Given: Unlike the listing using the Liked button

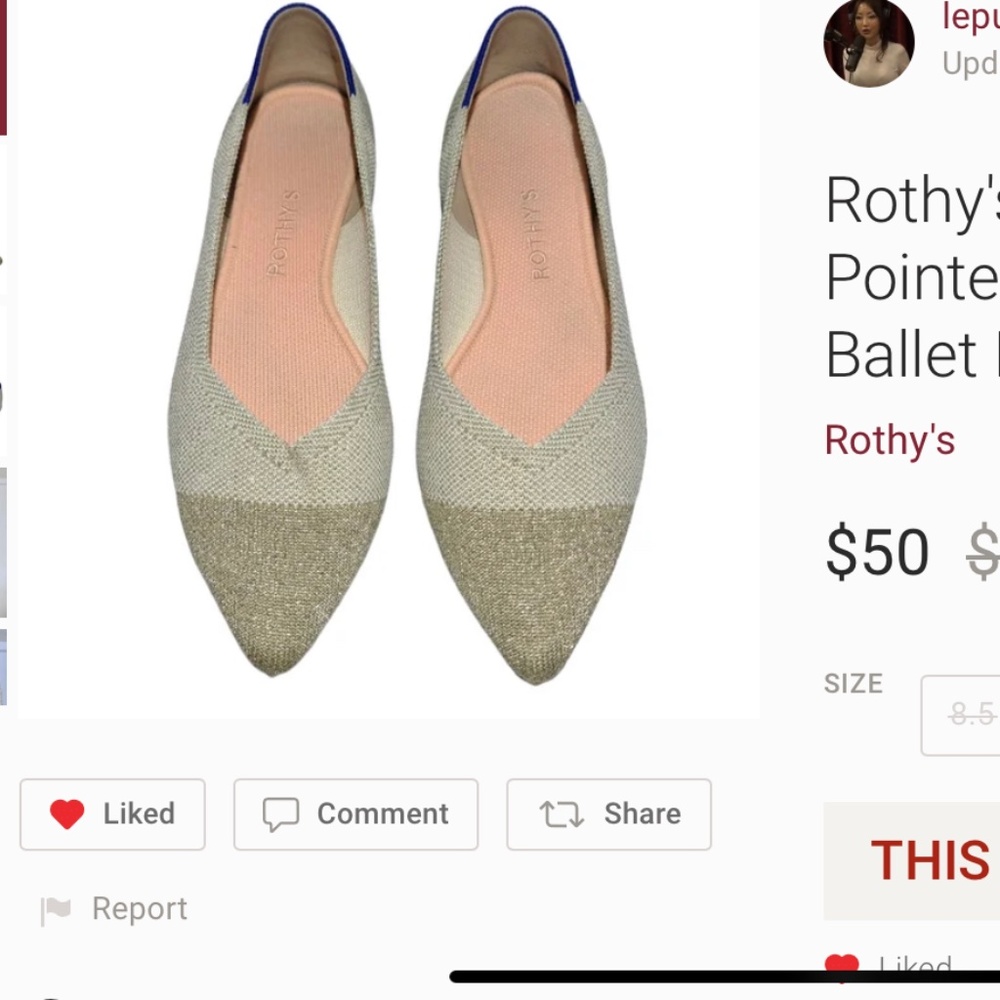Looking at the screenshot, I should 112,814.
